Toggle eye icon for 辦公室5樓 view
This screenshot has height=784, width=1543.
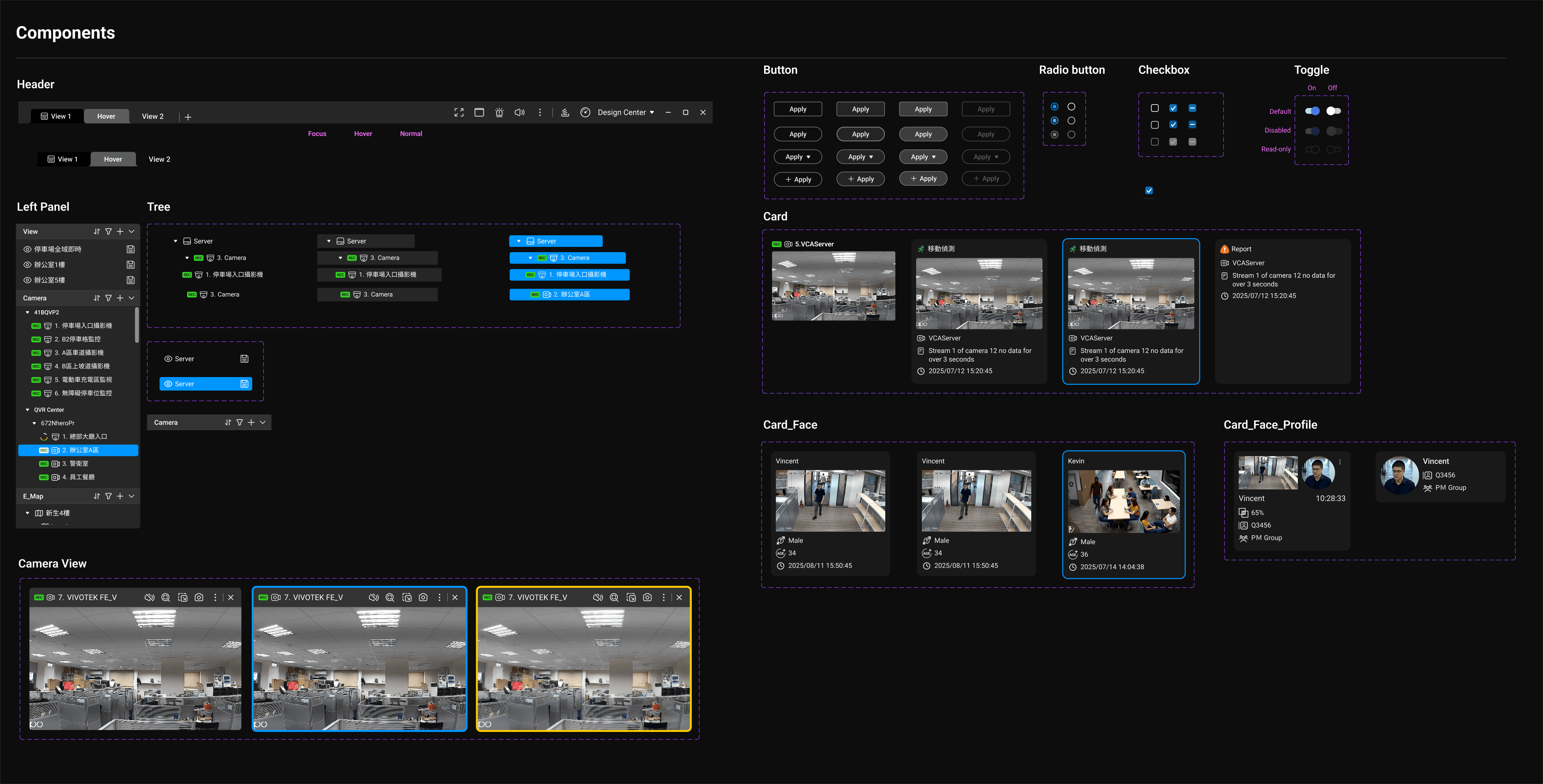tap(27, 280)
